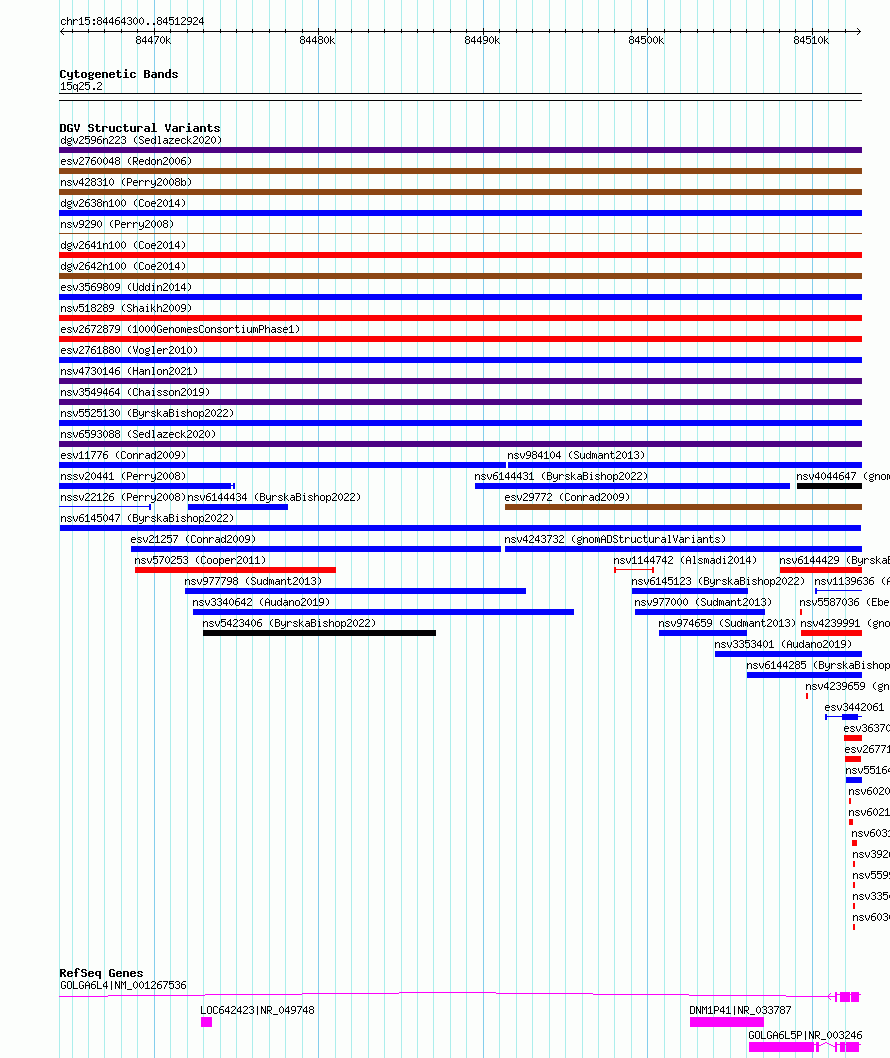Click nsv6145123 (ByrskaBishop2022) label
Viewport: 890px width, 1058px height.
pyautogui.click(x=718, y=581)
